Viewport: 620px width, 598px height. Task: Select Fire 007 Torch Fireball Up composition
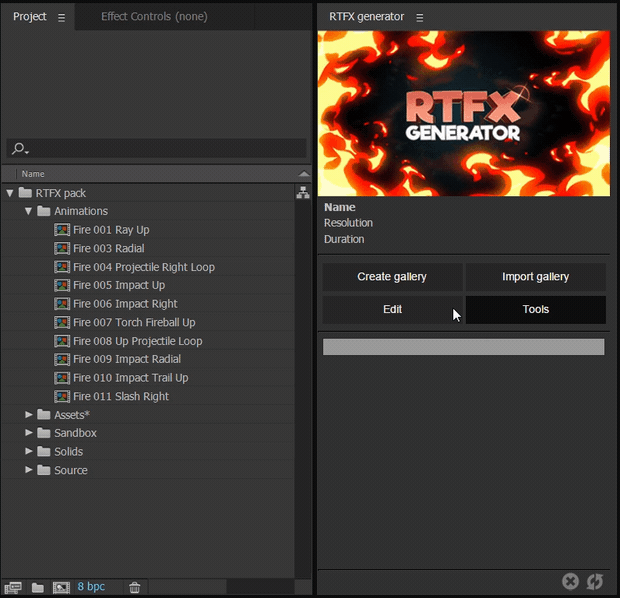pos(133,322)
